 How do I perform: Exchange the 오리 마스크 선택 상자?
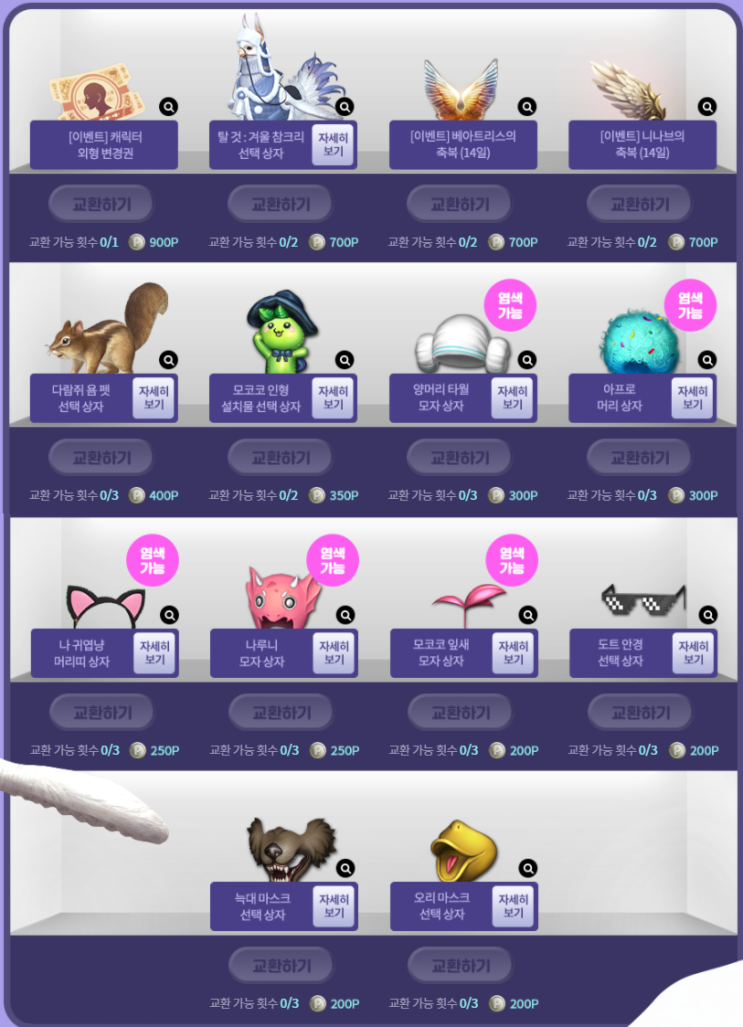pyautogui.click(x=461, y=966)
